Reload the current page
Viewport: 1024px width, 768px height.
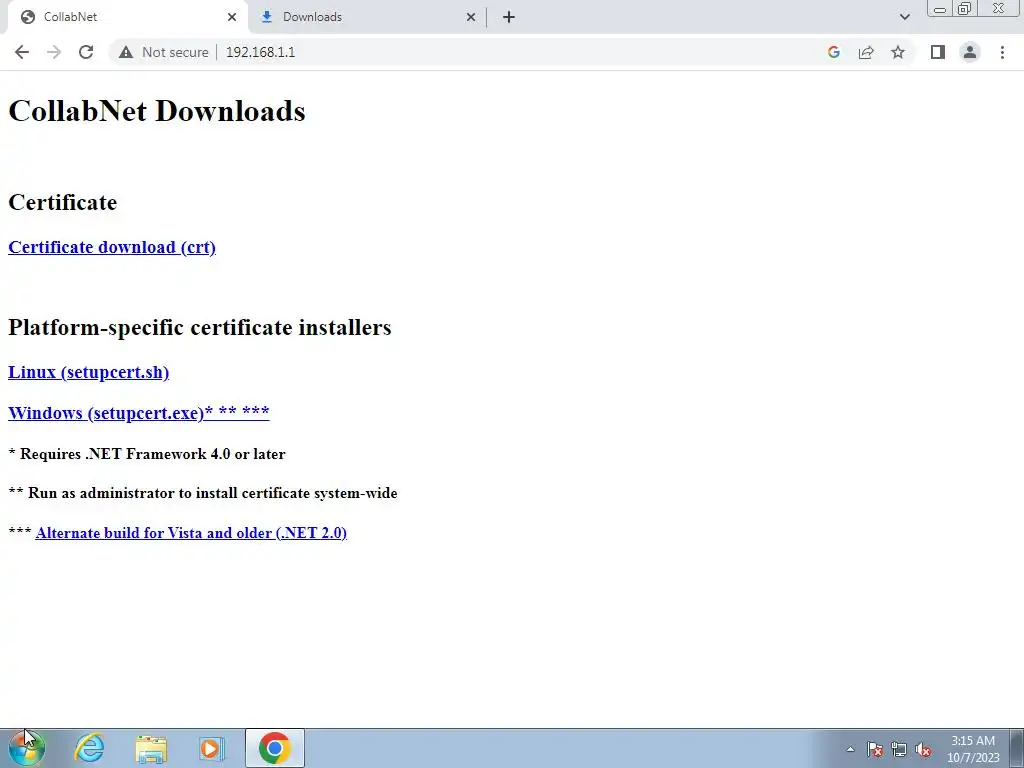(x=86, y=52)
